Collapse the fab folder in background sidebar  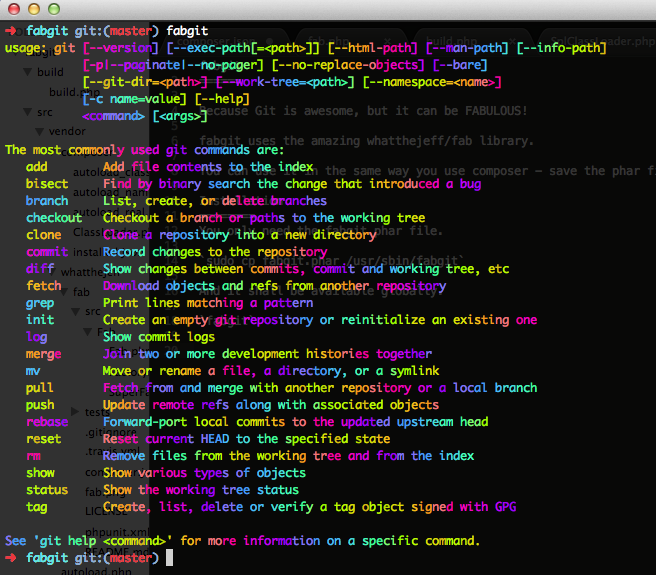click(64, 292)
